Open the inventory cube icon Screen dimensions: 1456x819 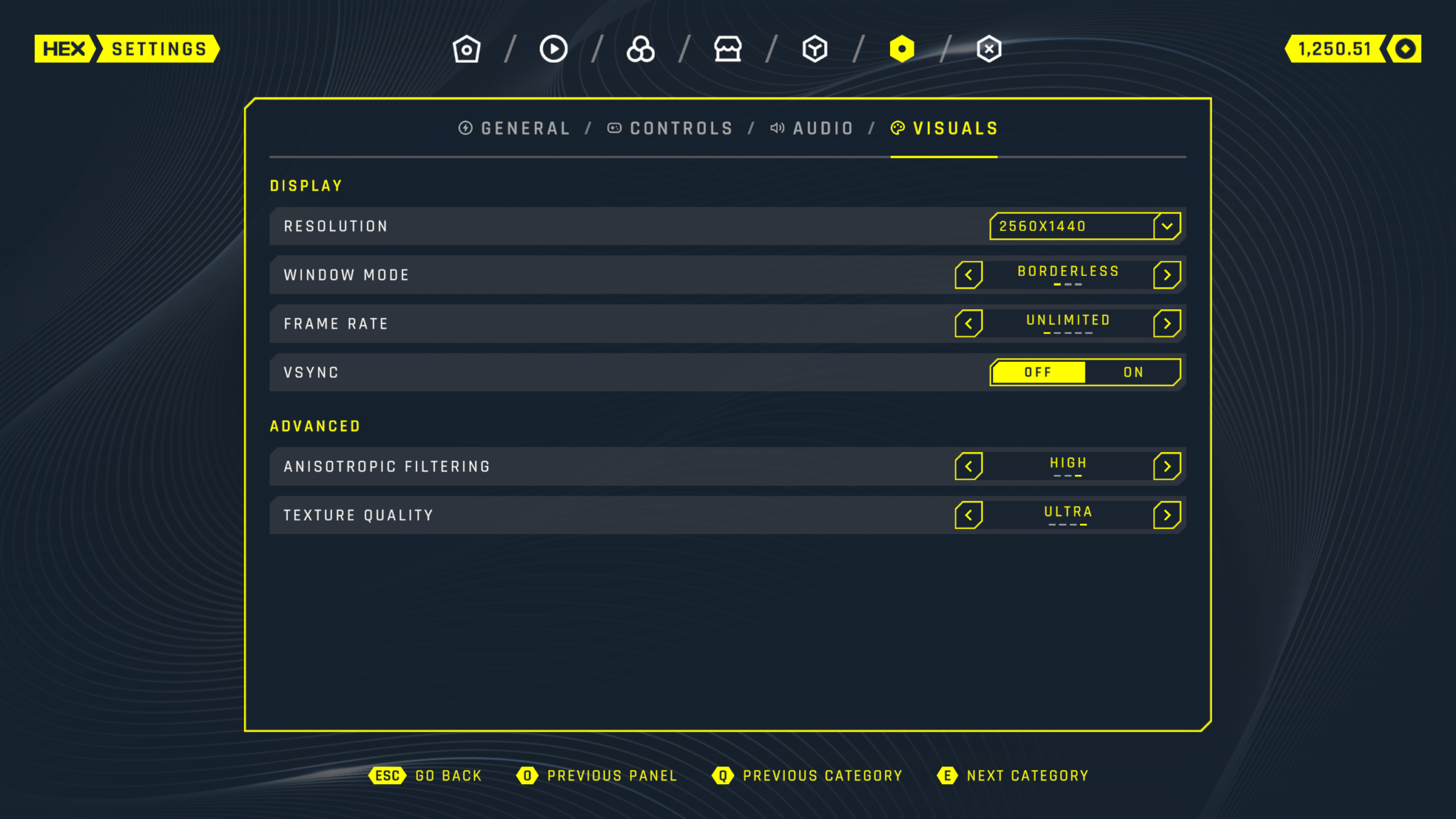click(x=815, y=48)
